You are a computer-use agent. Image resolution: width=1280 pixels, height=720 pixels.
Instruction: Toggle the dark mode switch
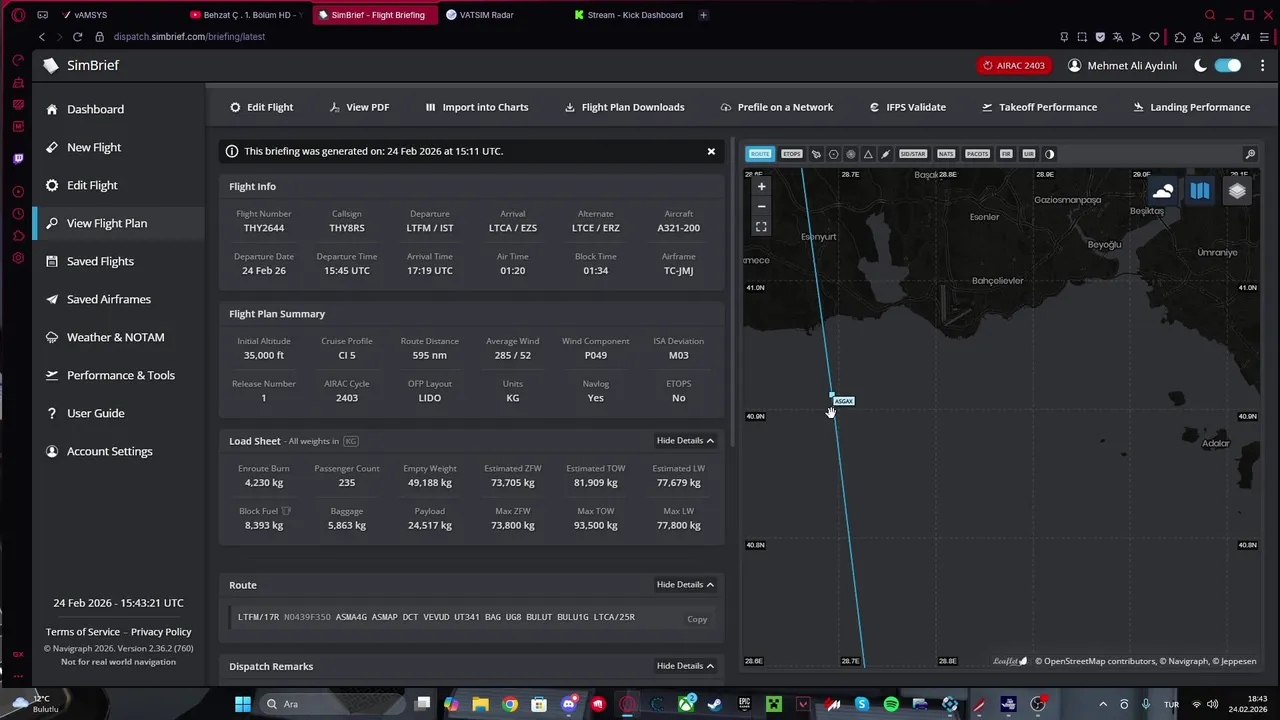pos(1227,65)
